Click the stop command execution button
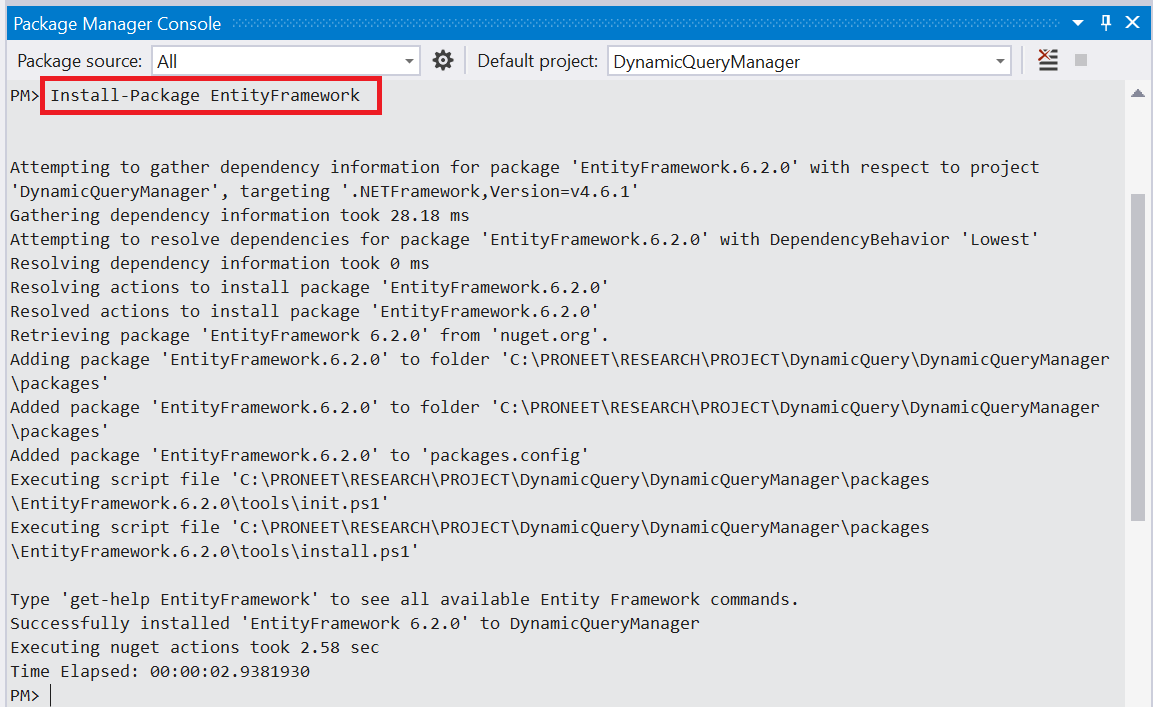Screen dimensions: 1153x707 click(1081, 60)
